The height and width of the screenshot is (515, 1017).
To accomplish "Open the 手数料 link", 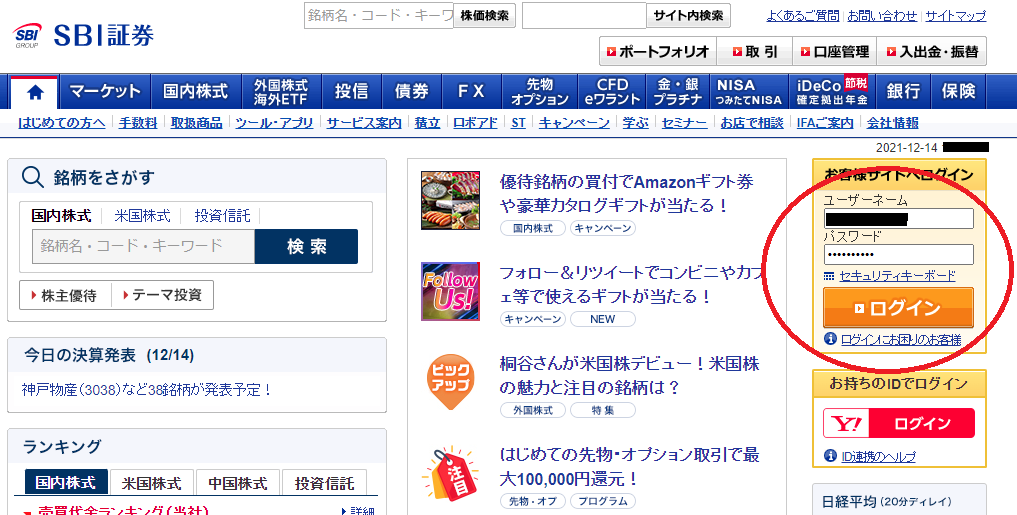I will [x=138, y=123].
